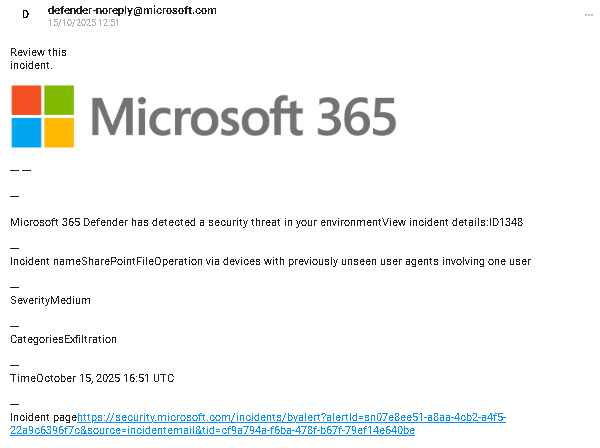Click the Incident name SharePointFileOperation line
Viewport: 600px width, 448px height.
pos(270,261)
